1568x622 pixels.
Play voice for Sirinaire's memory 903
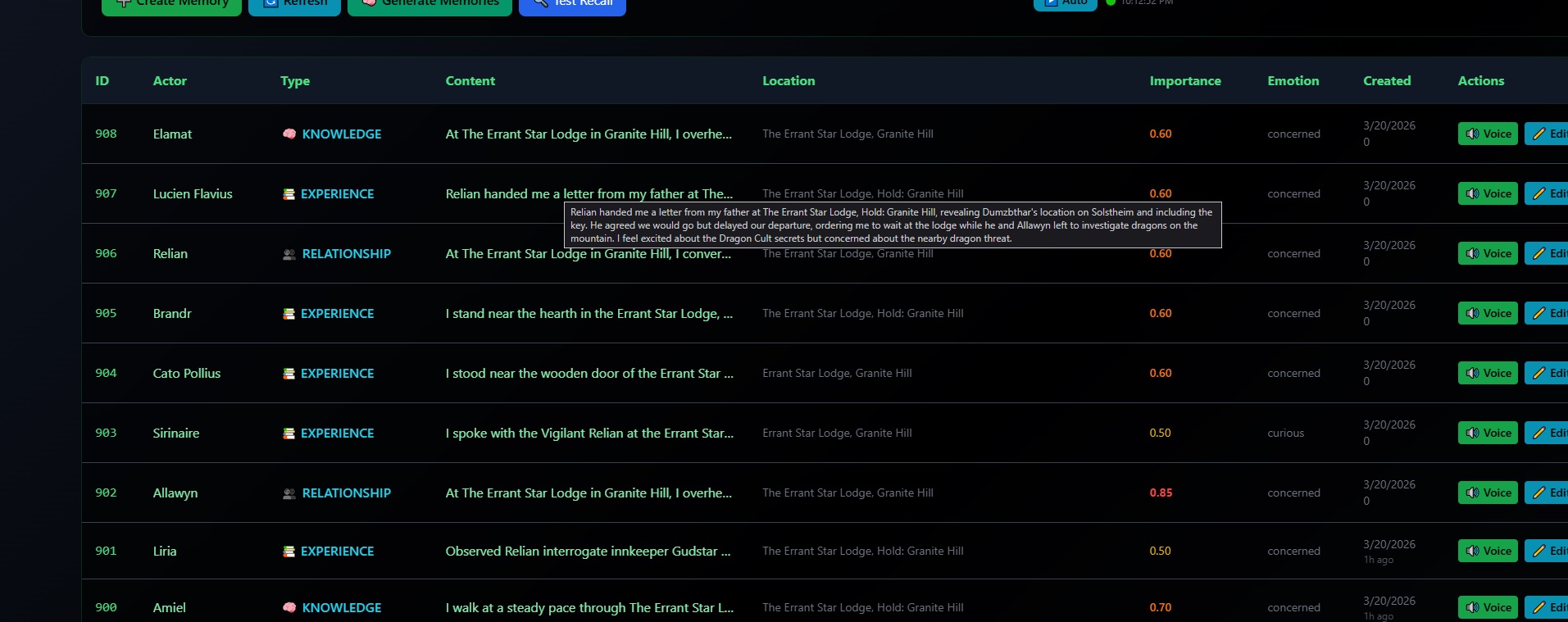(1488, 433)
